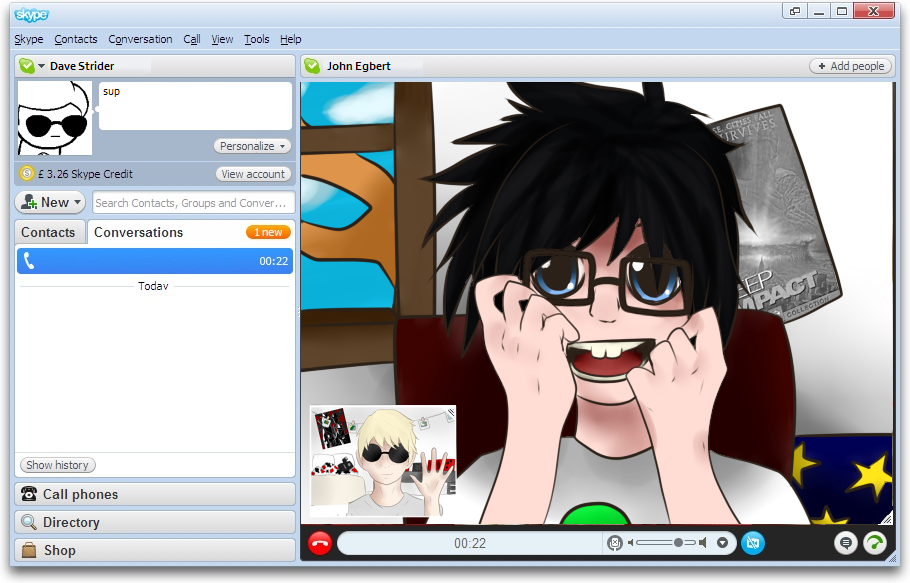Open the Help menu

291,39
